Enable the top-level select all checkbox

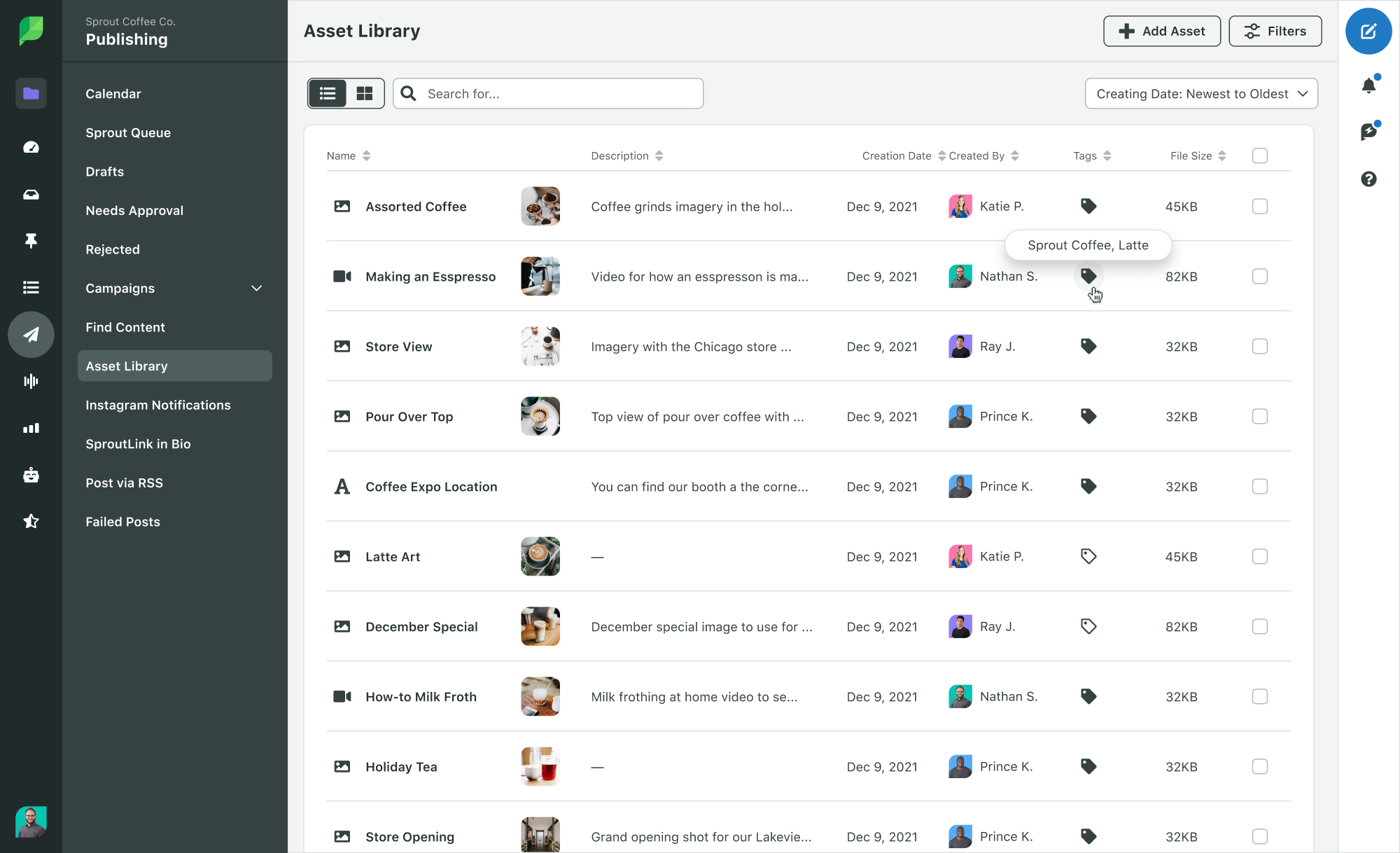[1260, 156]
